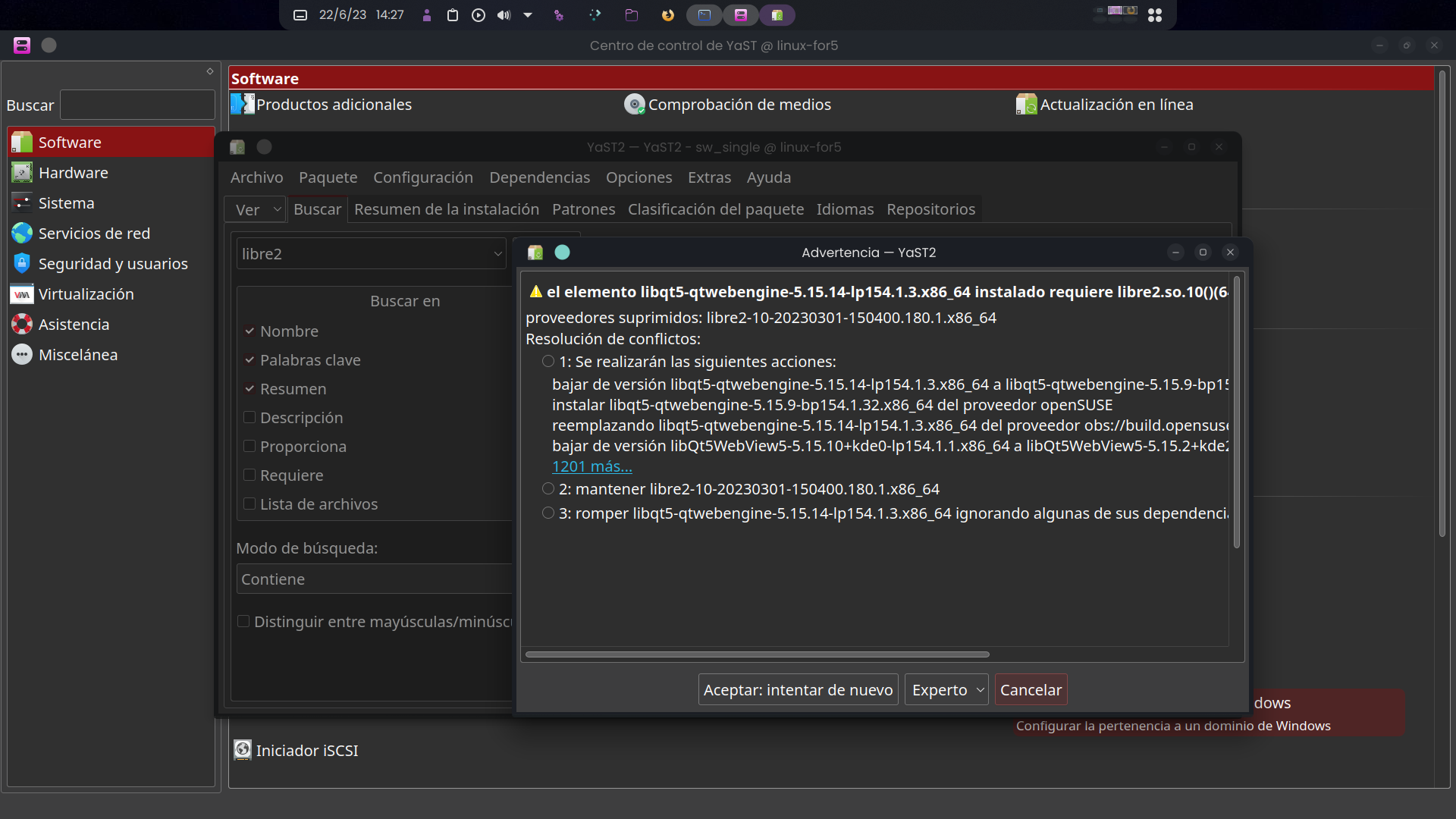Enable Proporciona search option
Viewport: 1456px width, 819px height.
point(249,447)
